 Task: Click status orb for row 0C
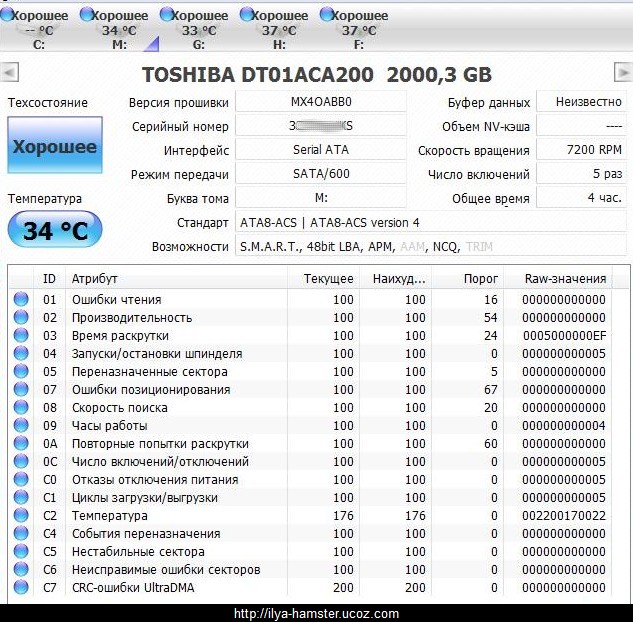click(21, 461)
